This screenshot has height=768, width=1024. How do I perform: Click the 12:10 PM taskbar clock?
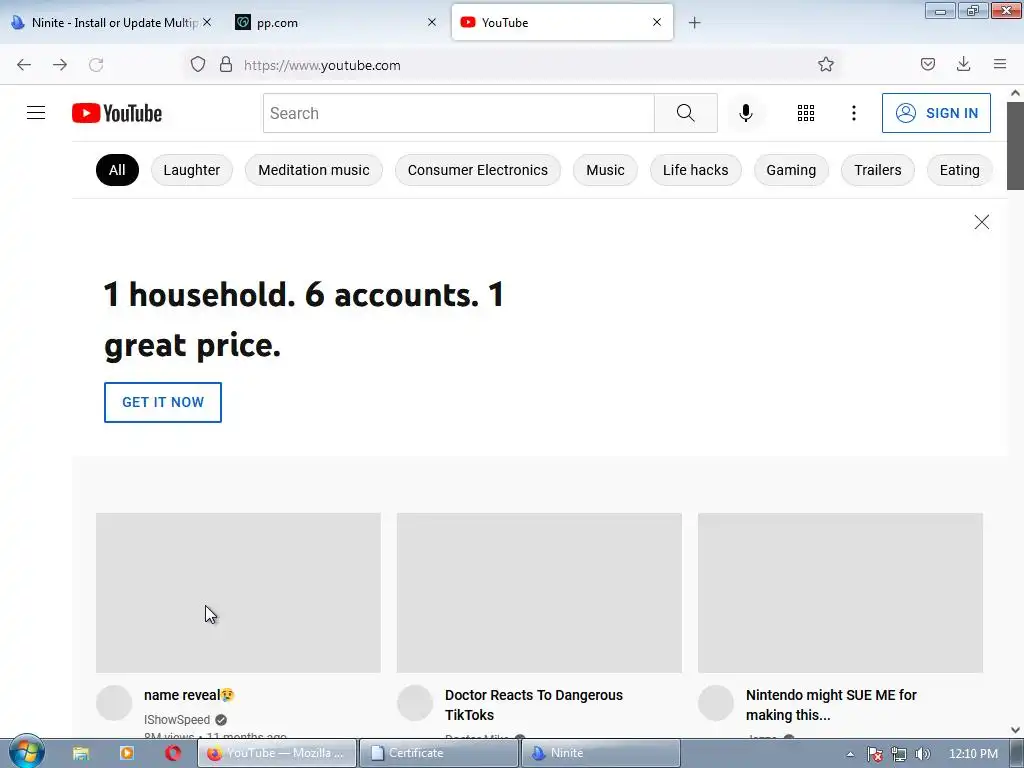[973, 754]
